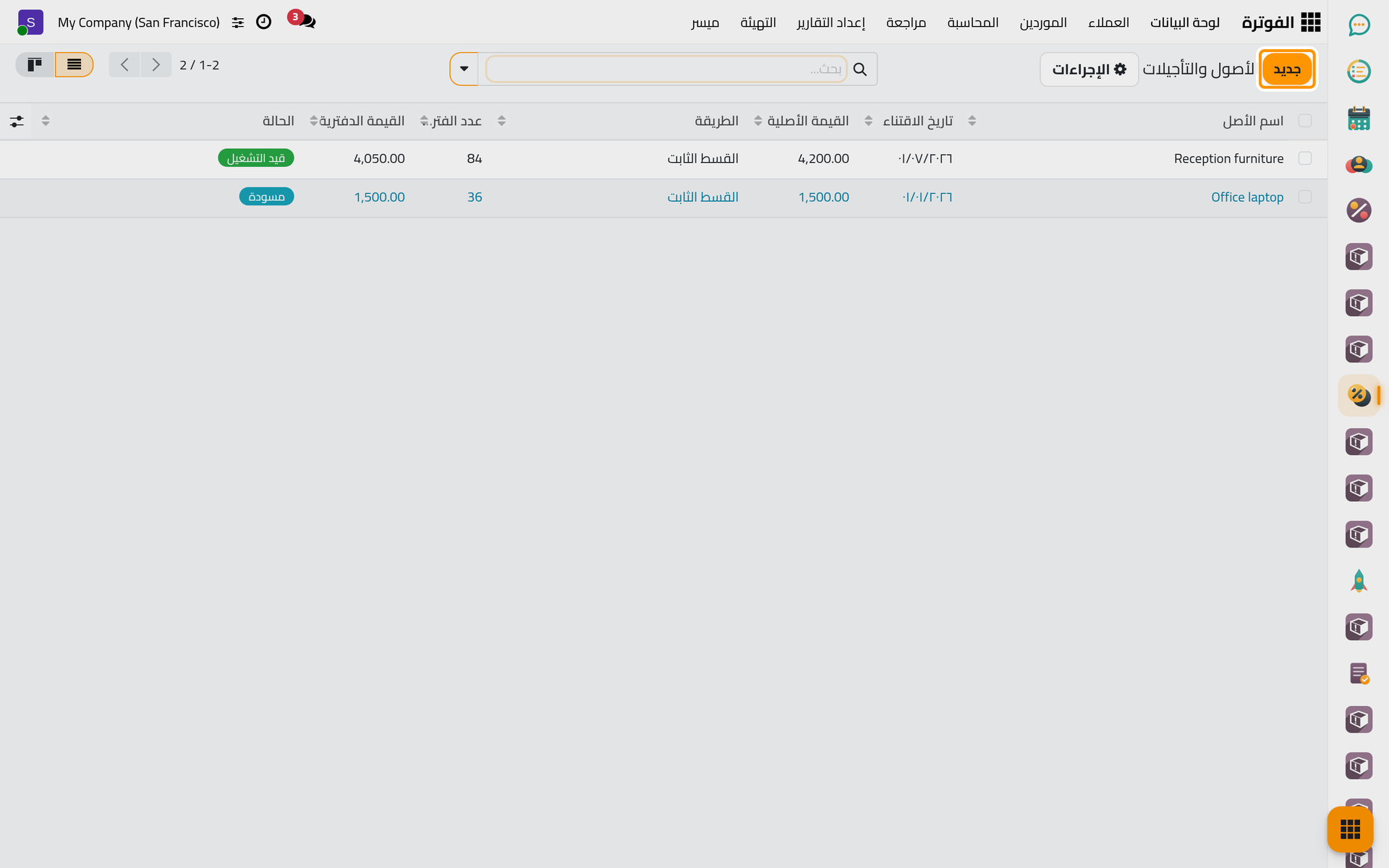Click the user avatar S icon
The width and height of the screenshot is (1389, 868).
30,22
